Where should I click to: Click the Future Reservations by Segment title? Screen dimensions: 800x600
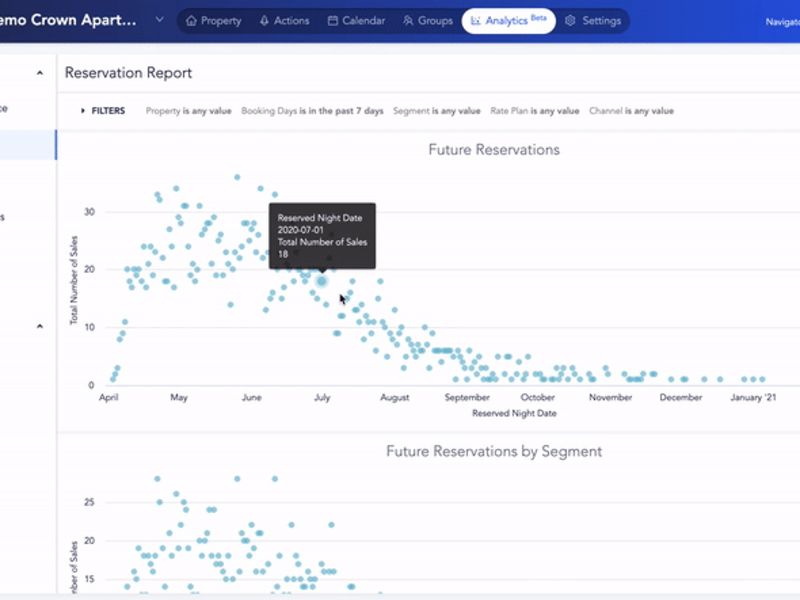494,451
